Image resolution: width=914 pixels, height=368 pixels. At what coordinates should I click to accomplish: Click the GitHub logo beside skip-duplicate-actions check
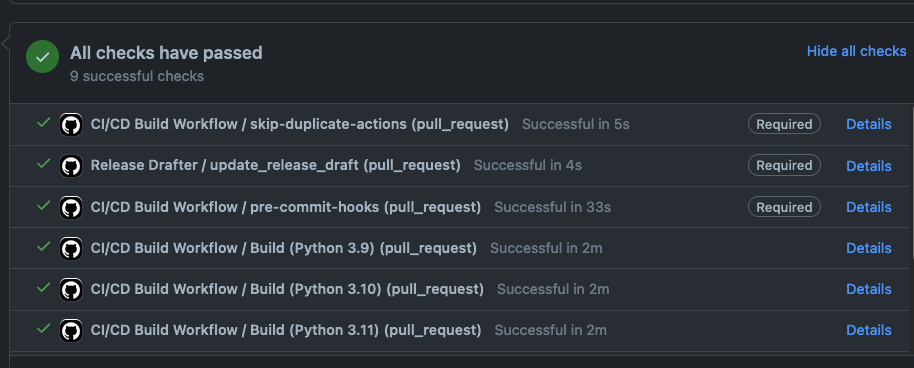click(71, 125)
